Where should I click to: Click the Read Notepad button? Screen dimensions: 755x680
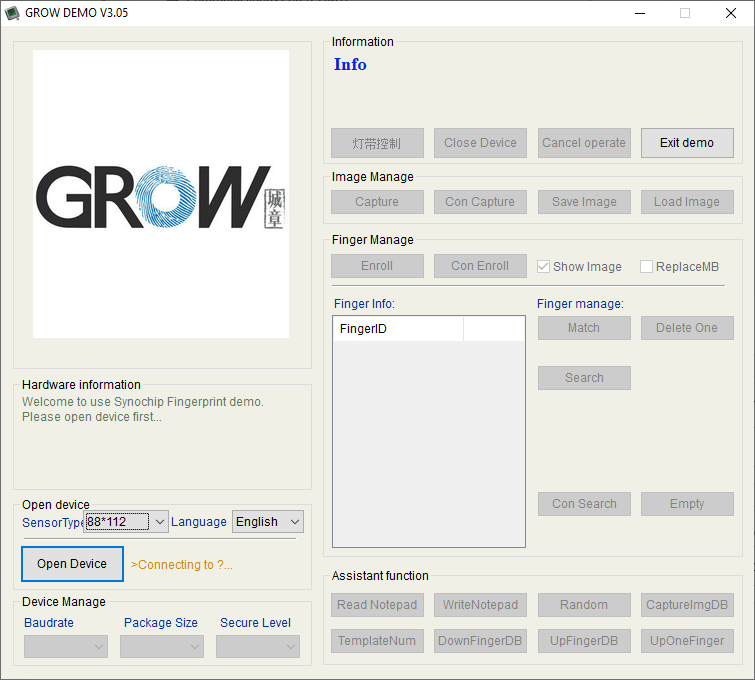click(377, 605)
